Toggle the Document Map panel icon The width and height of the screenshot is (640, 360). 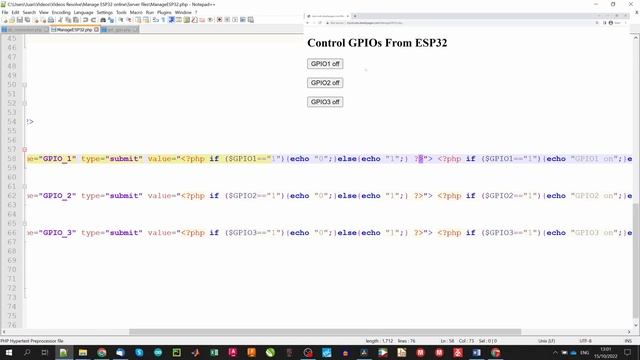click(187, 20)
